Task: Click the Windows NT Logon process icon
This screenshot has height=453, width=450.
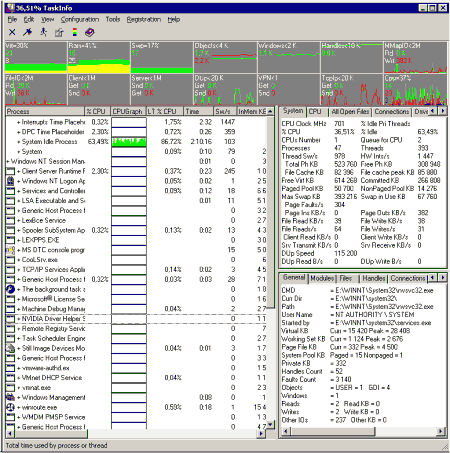Action: [10, 181]
